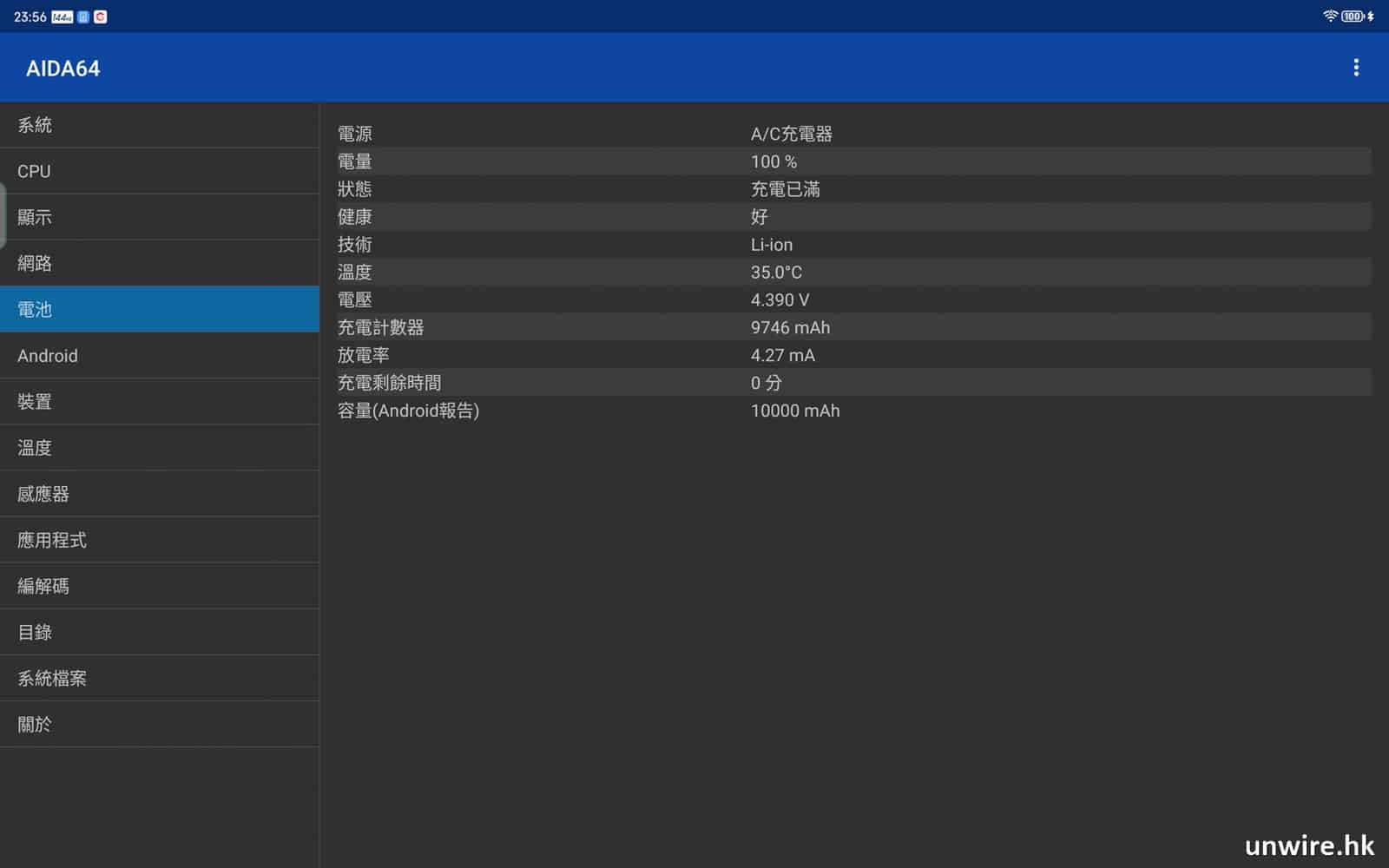The width and height of the screenshot is (1389, 868).
Task: Switch to the CPU section
Action: [160, 171]
